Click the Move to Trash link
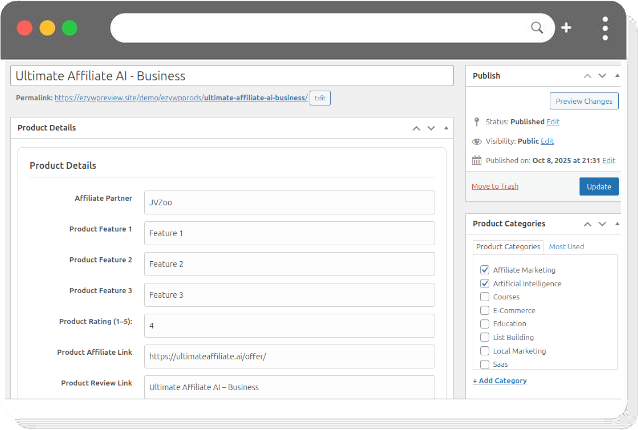The image size is (638, 430). click(x=496, y=187)
